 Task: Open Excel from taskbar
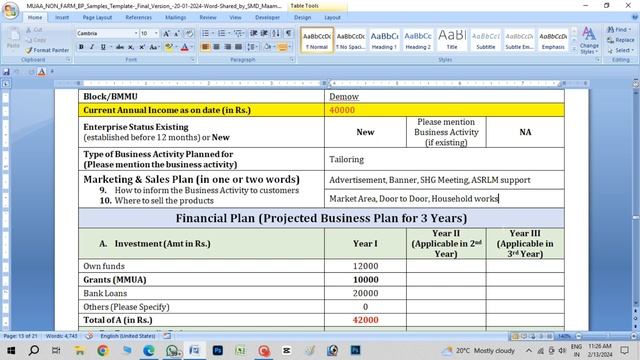[x=241, y=350]
